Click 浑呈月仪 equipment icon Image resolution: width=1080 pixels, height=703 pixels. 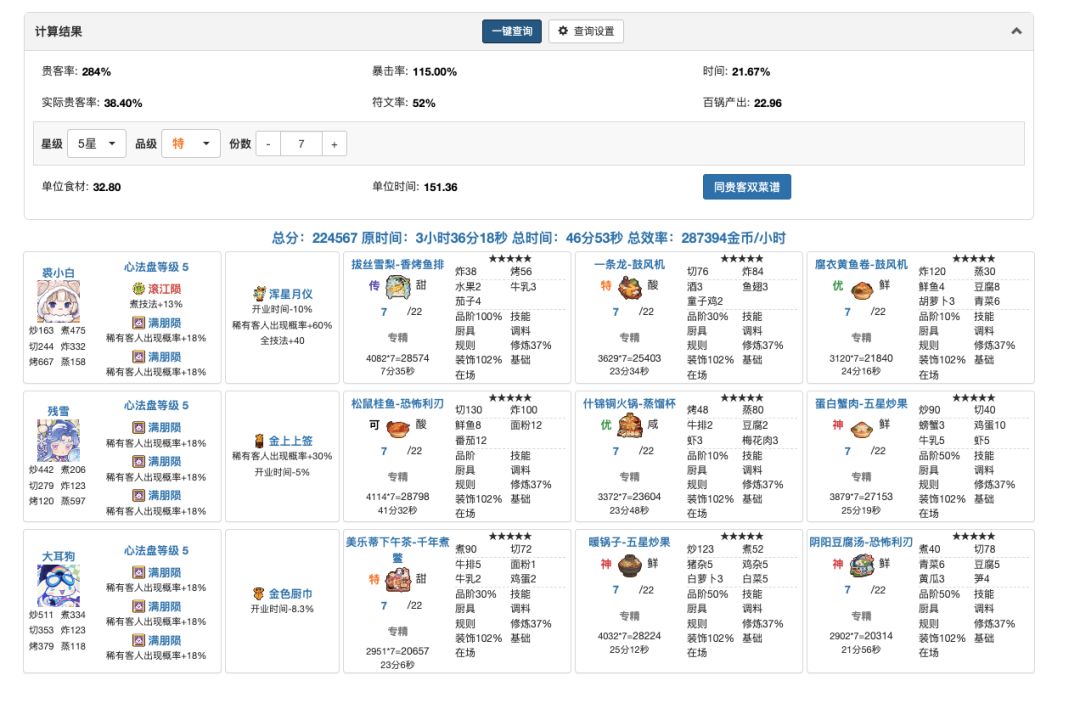pos(259,294)
